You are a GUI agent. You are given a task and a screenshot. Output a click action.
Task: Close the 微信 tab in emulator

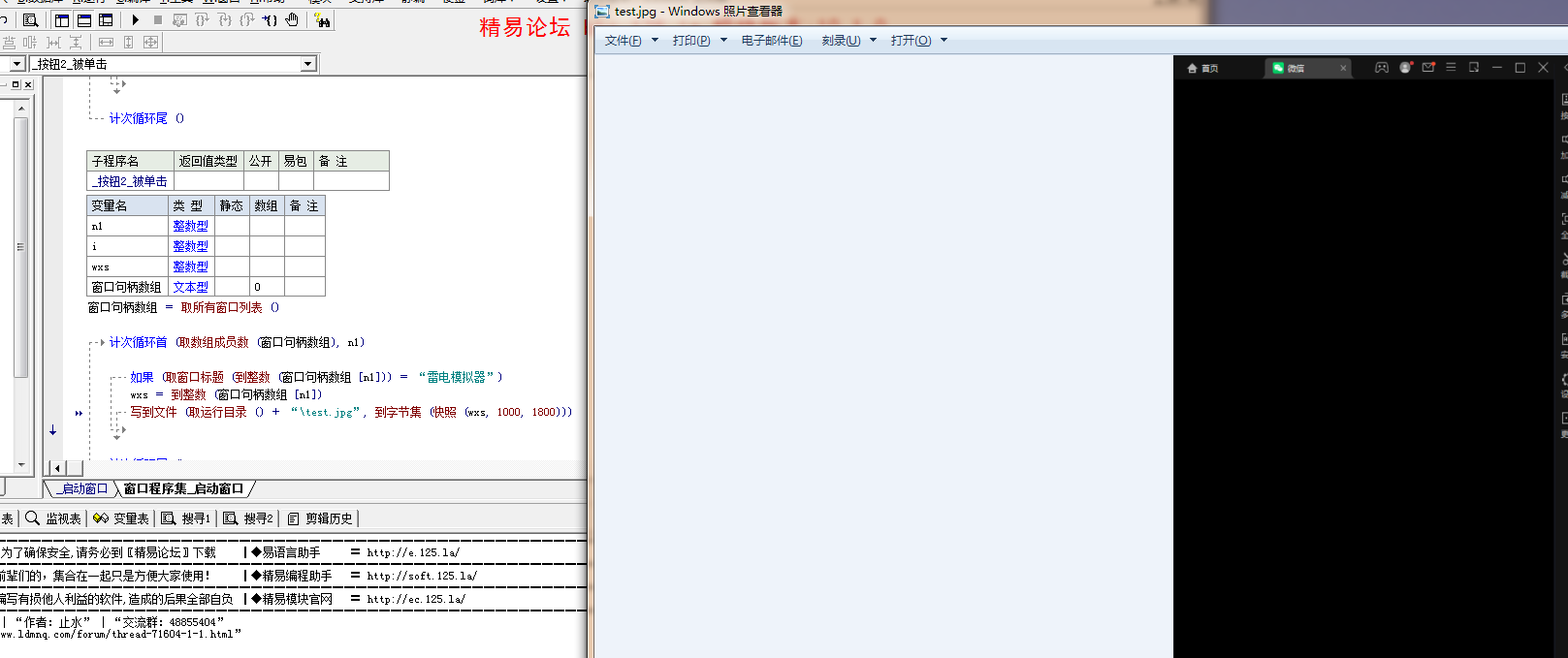(x=1343, y=69)
